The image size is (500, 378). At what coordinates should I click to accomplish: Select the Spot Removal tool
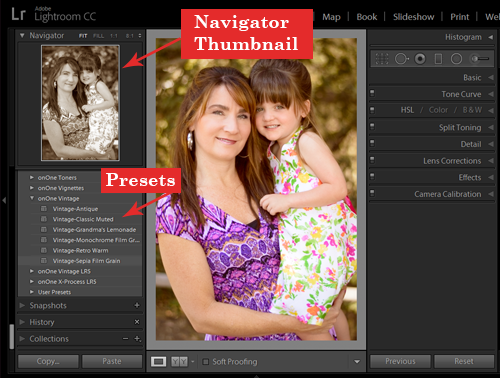(x=402, y=59)
